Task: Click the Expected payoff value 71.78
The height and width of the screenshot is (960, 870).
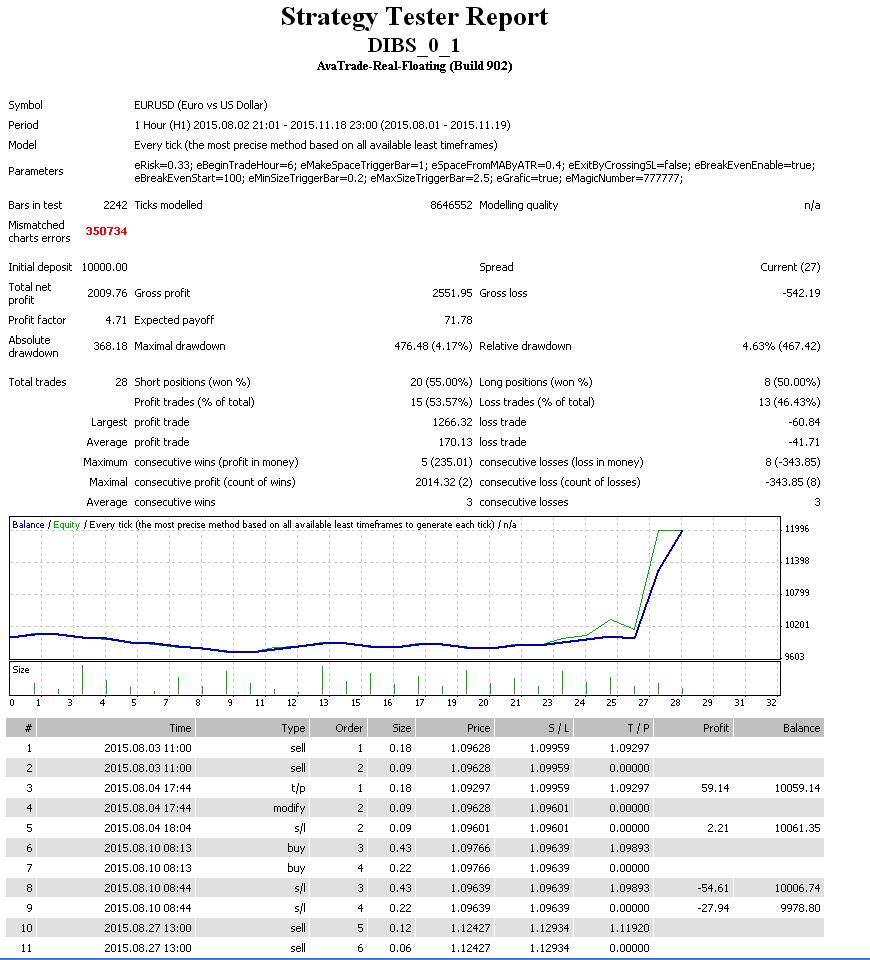Action: click(x=458, y=320)
